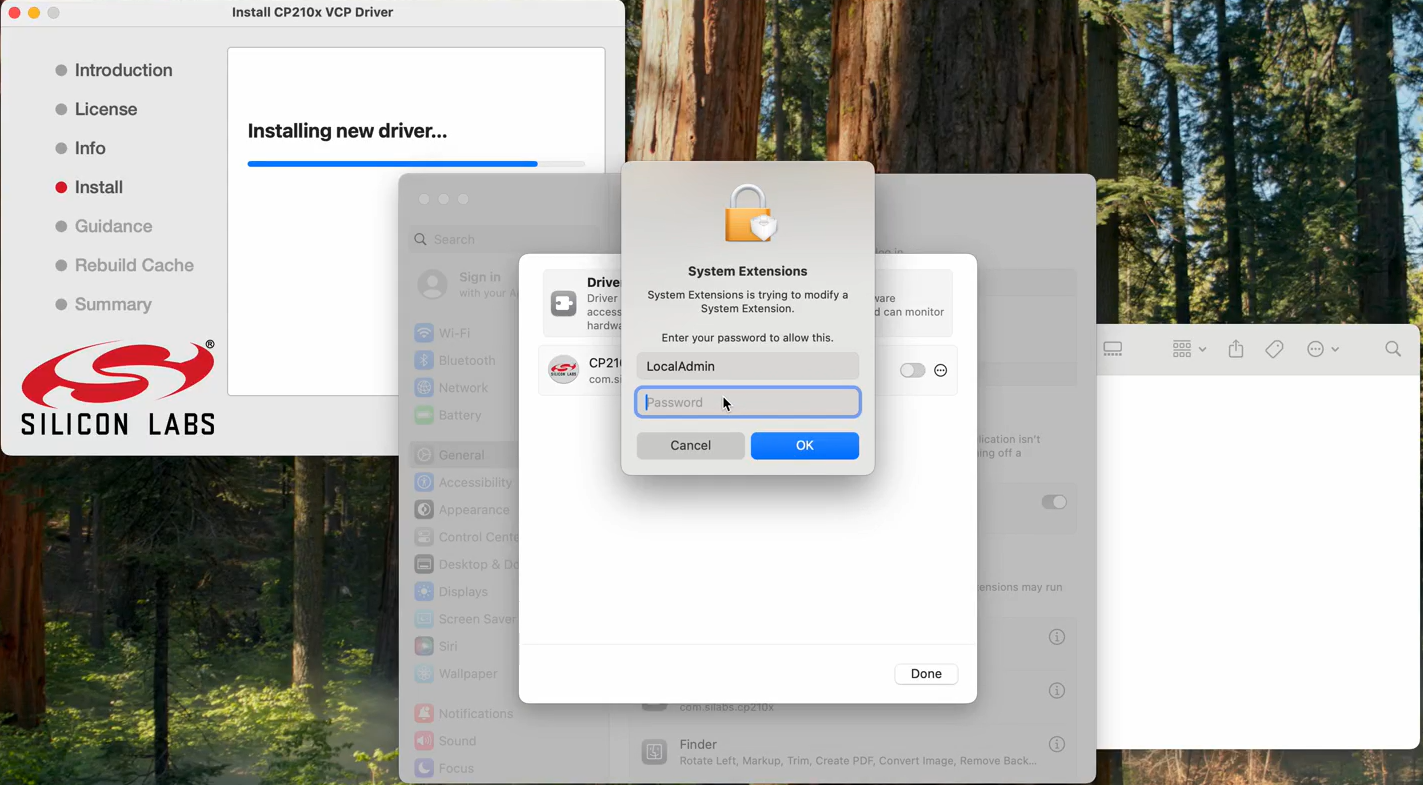
Task: Click the Wallpaper icon in Settings sidebar
Action: click(424, 674)
